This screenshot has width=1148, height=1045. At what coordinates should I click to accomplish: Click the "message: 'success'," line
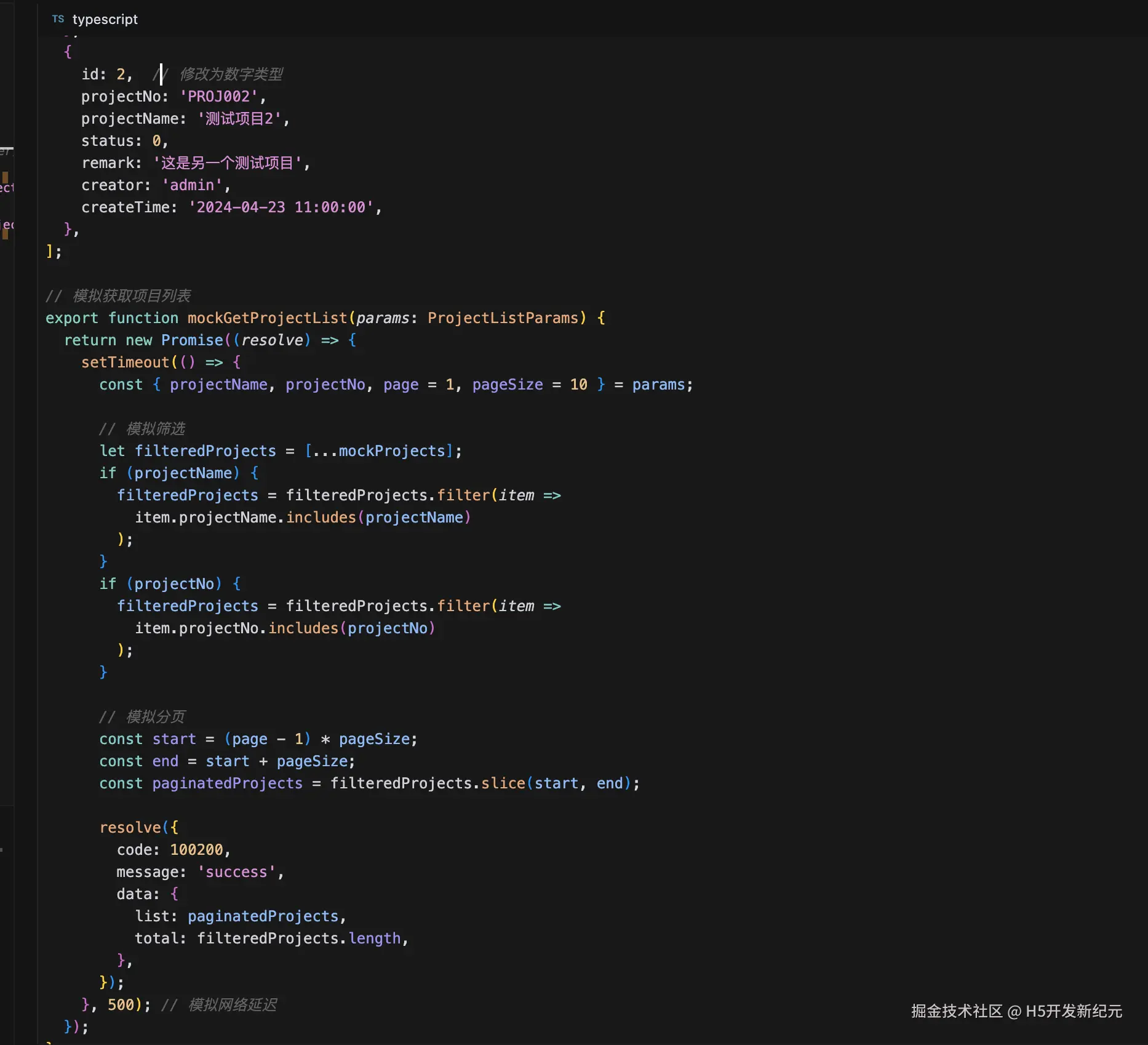tap(201, 872)
